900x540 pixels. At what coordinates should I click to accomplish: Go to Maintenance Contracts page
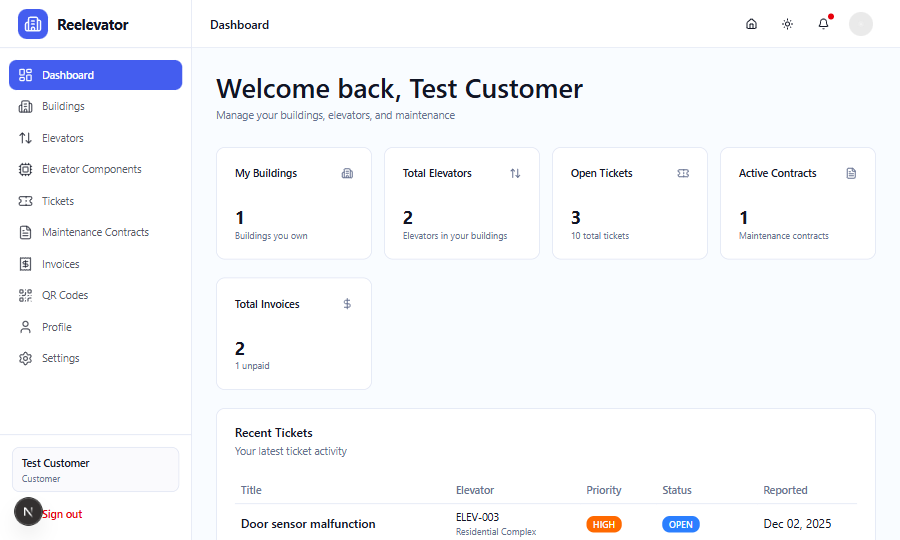click(95, 232)
